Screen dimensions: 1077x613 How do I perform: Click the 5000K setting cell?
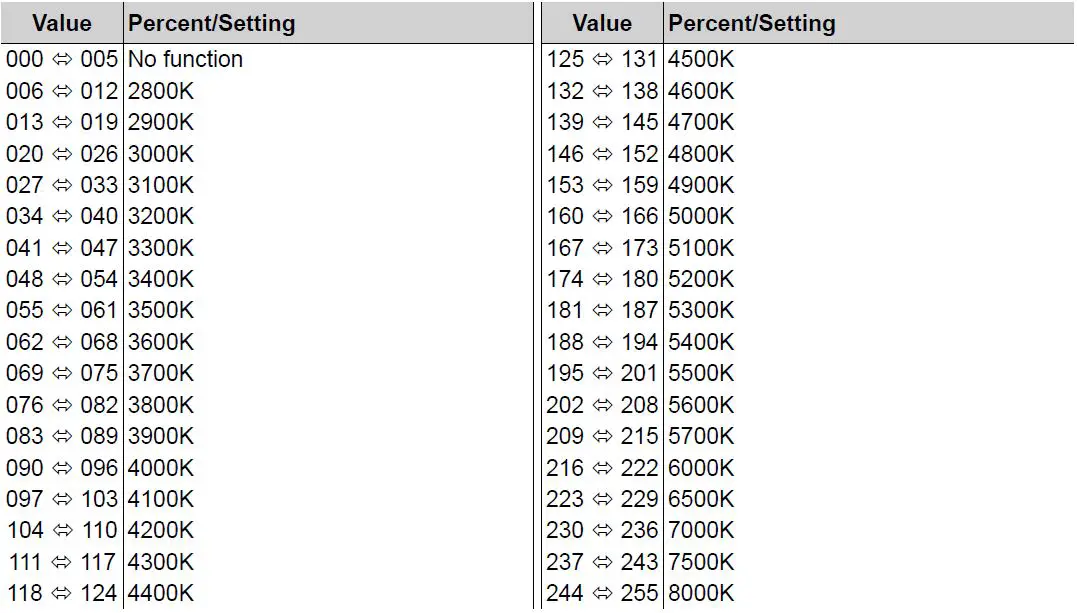point(701,216)
